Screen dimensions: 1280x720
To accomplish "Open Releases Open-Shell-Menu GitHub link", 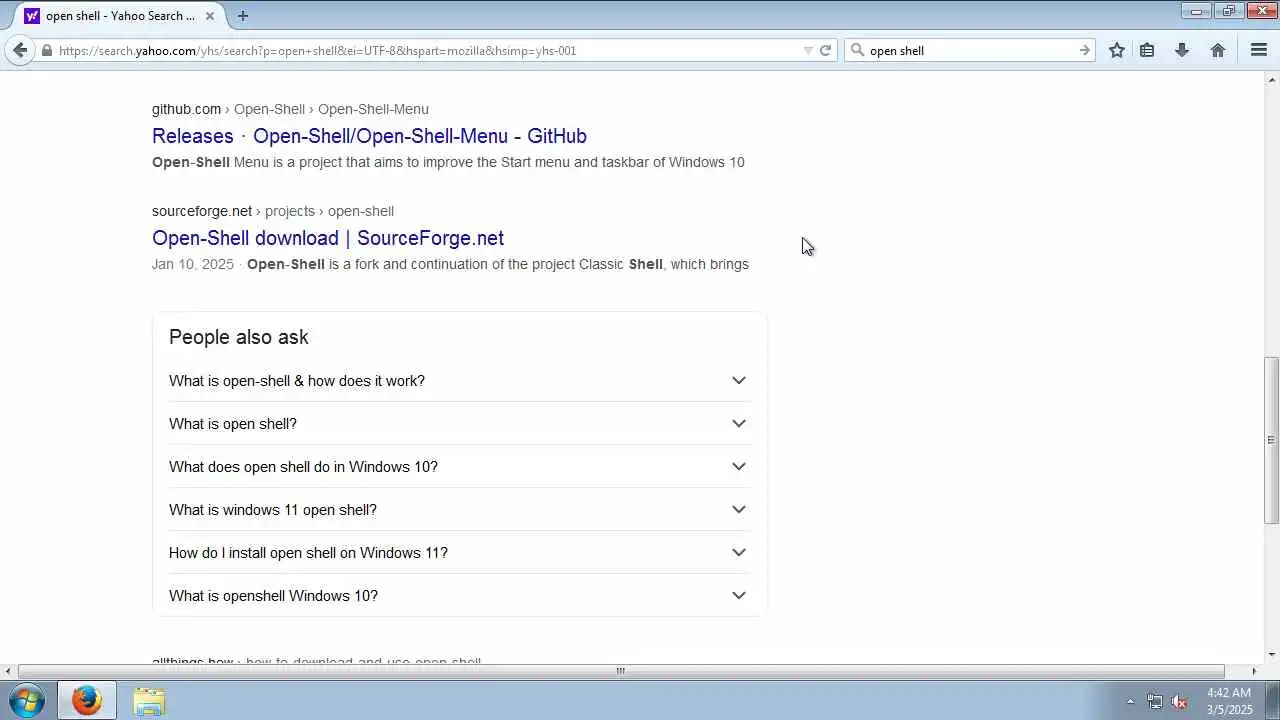I will (369, 136).
